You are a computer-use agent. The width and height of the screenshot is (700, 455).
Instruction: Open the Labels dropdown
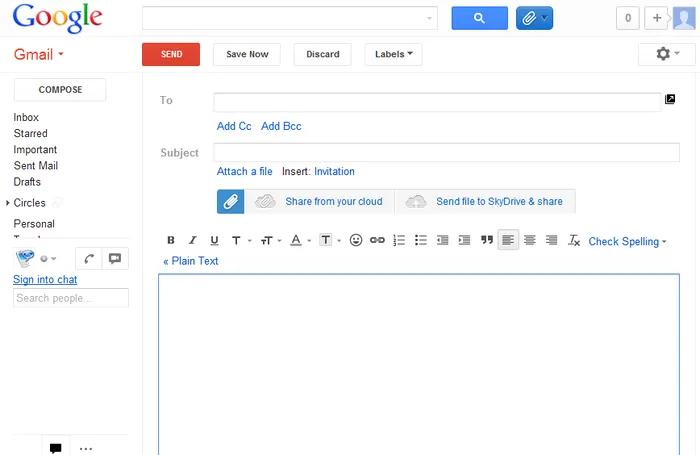tap(393, 54)
